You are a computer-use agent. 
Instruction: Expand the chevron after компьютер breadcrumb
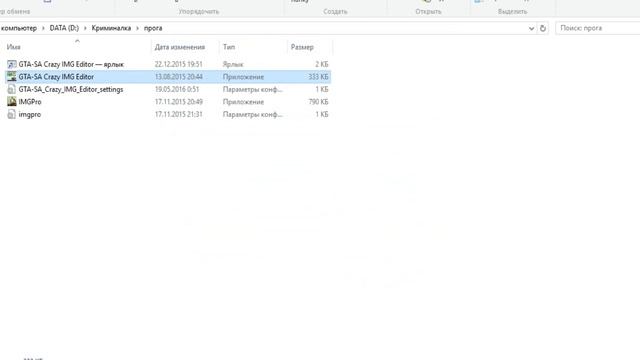(43, 28)
